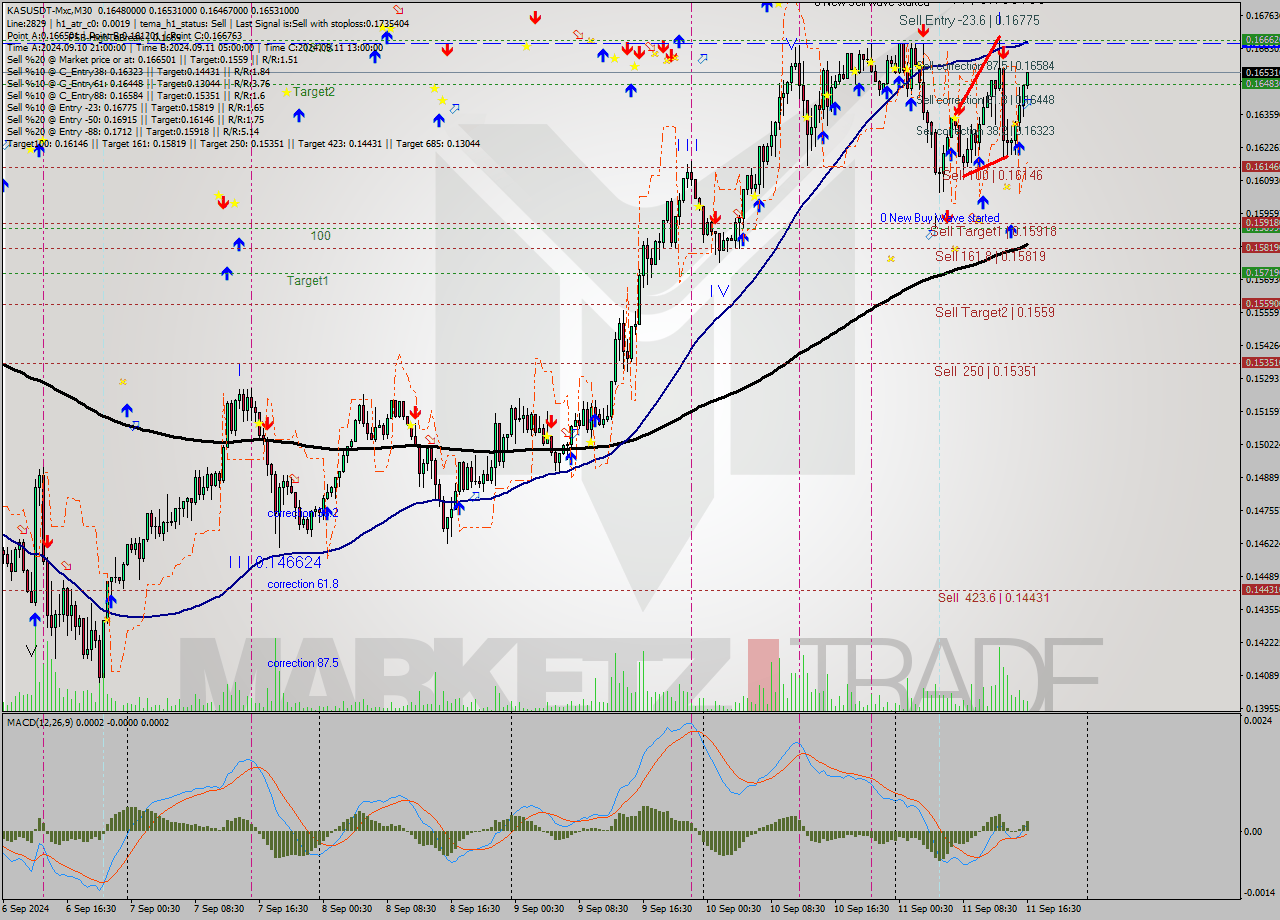Image resolution: width=1280 pixels, height=920 pixels.
Task: Select the 'Sell %10 @ C_Entry38' line
Action: coord(138,72)
